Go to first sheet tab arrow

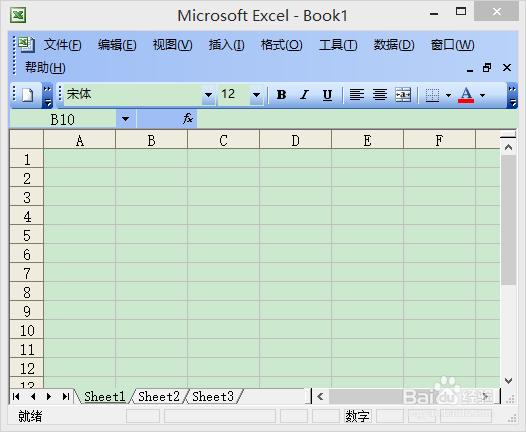[x=16, y=397]
